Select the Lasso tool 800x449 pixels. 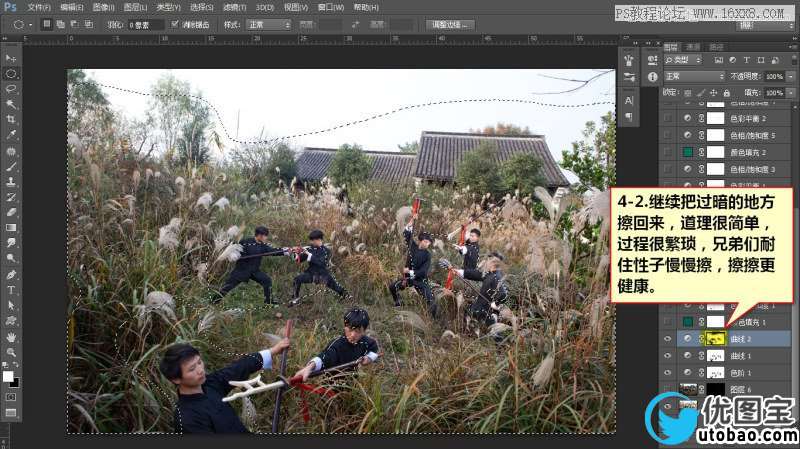click(11, 89)
